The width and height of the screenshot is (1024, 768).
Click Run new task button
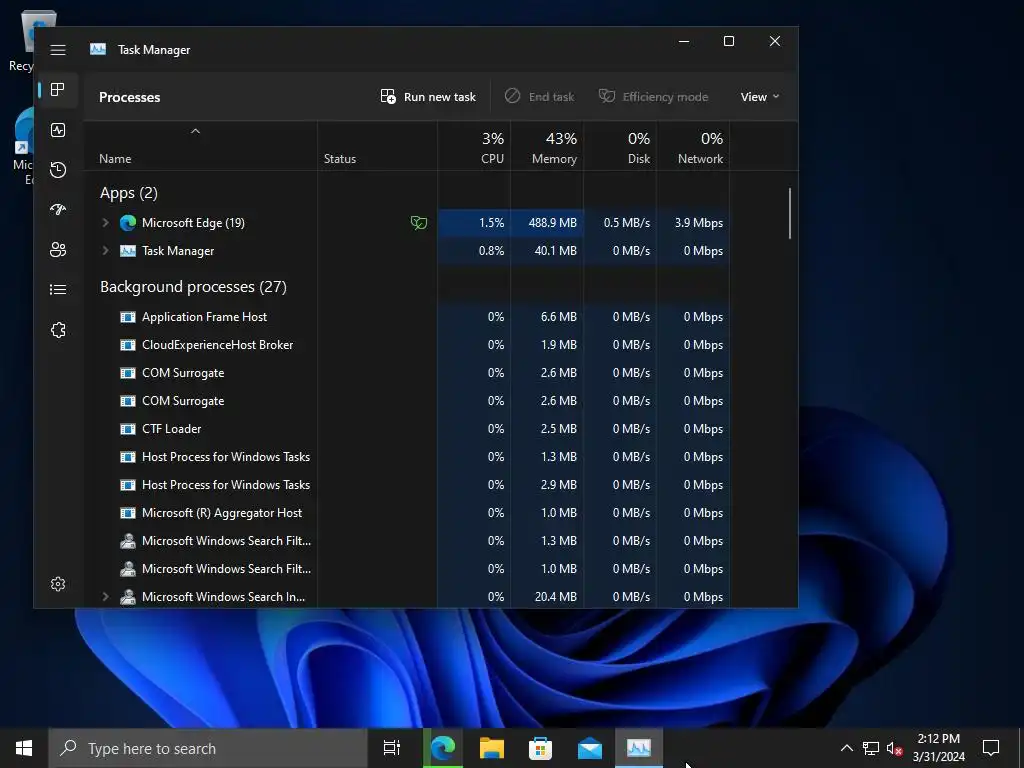428,97
